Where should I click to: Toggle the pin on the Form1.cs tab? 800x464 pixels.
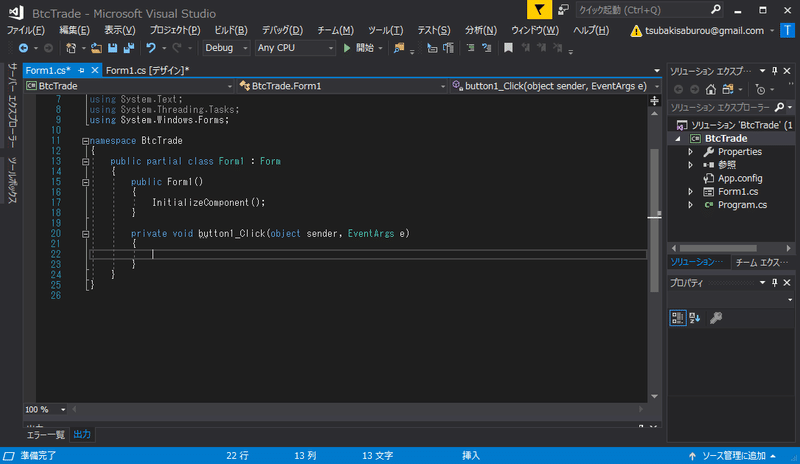[x=81, y=70]
